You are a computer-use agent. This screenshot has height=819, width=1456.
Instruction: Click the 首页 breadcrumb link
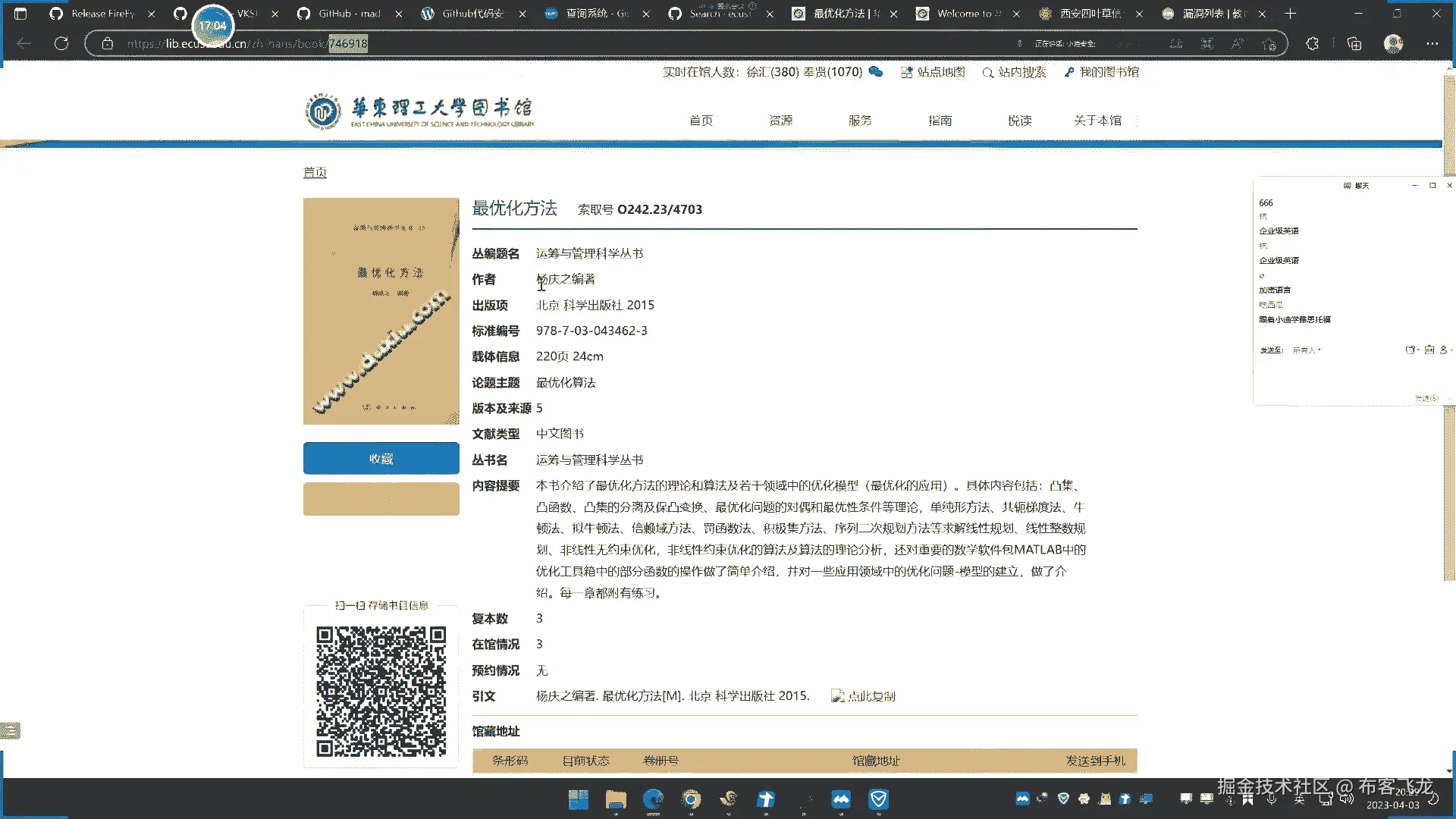pyautogui.click(x=315, y=173)
